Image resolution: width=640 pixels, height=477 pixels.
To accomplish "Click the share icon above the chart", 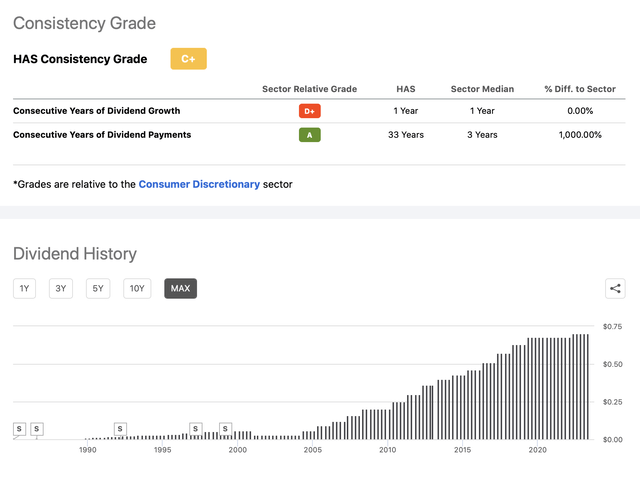I will click(615, 288).
